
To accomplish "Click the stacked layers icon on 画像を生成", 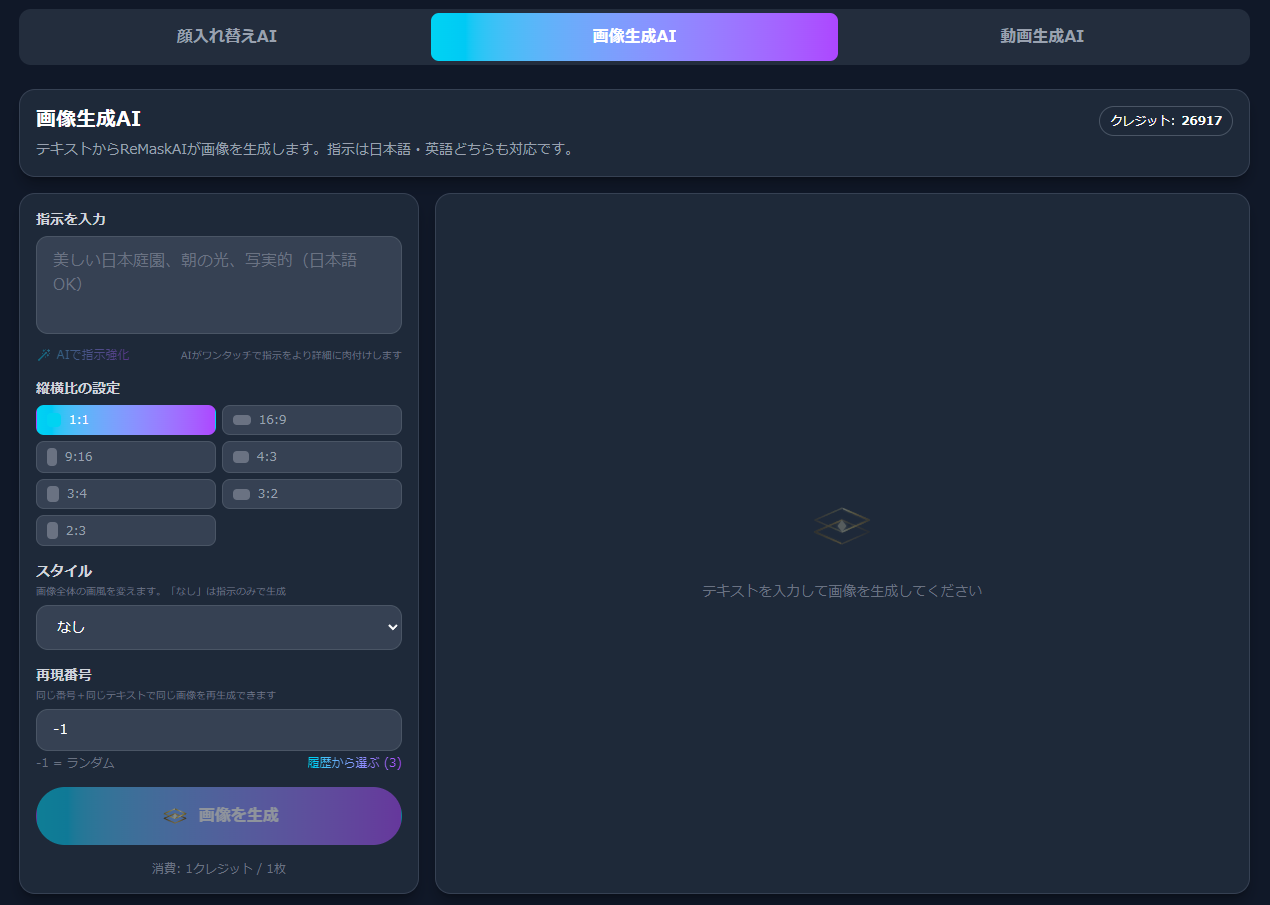I will [175, 816].
